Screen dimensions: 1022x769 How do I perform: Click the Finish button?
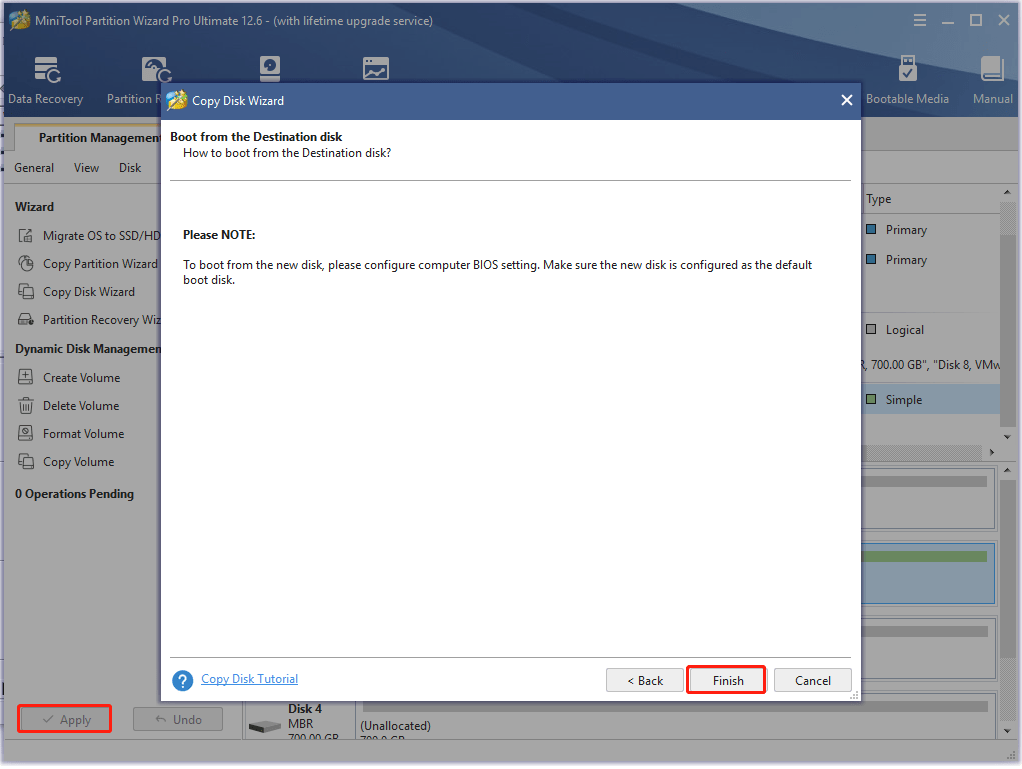click(x=725, y=680)
